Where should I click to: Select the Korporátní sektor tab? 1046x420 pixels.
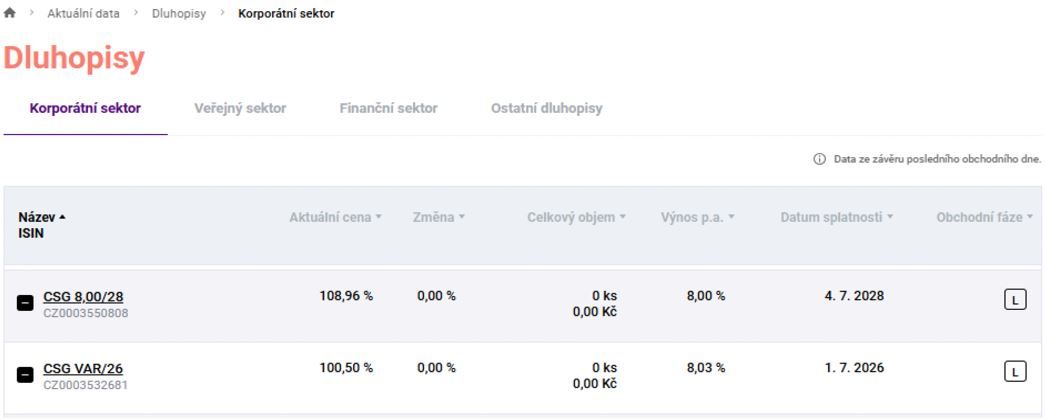pos(85,108)
